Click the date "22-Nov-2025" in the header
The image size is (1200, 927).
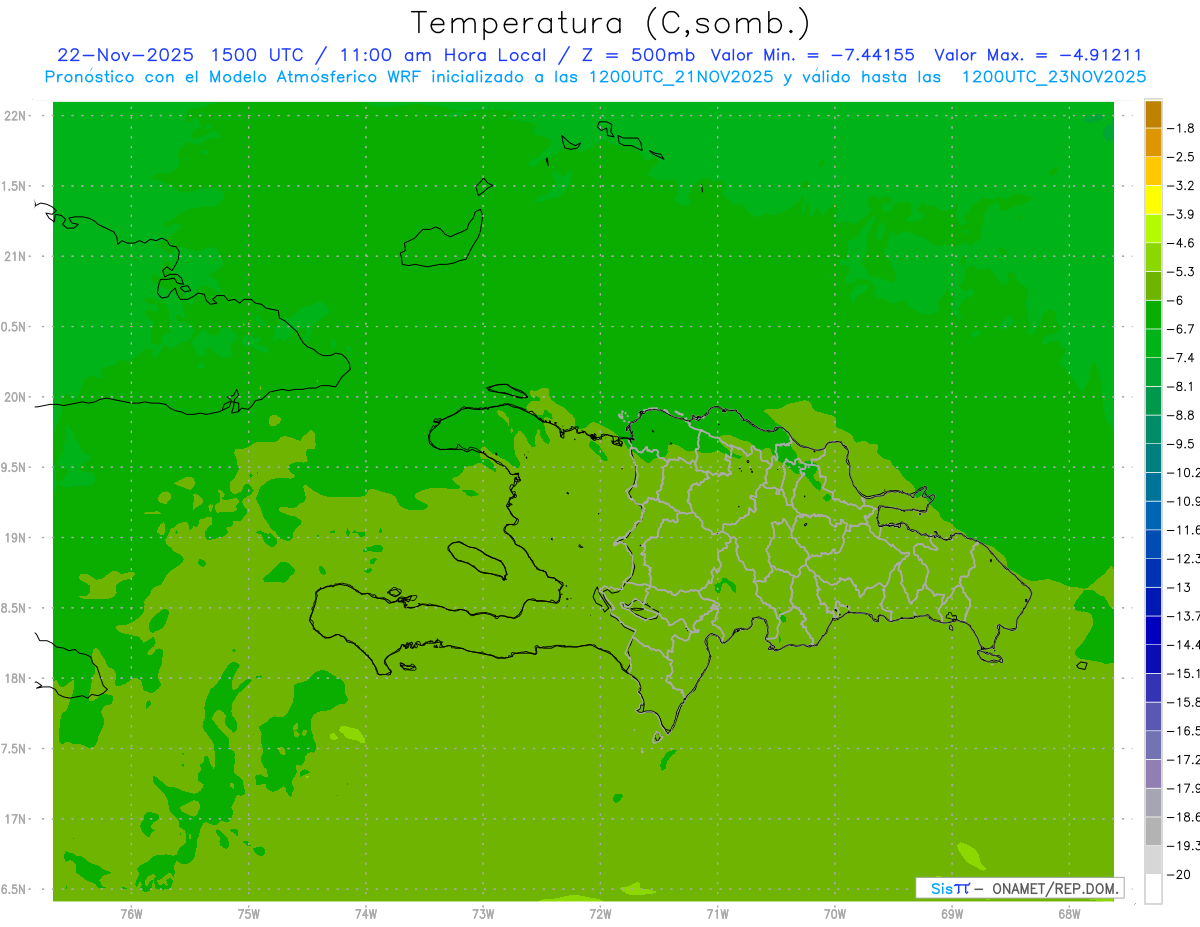click(x=125, y=55)
